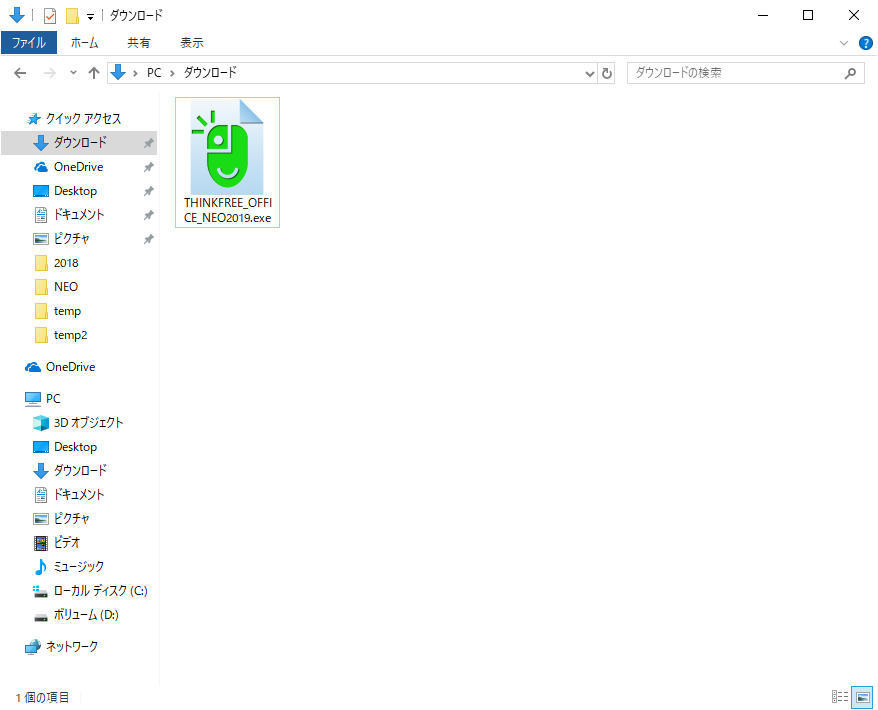Click the pin icon beside pinned ドキュメント
Image resolution: width=878 pixels, height=710 pixels.
(x=148, y=216)
